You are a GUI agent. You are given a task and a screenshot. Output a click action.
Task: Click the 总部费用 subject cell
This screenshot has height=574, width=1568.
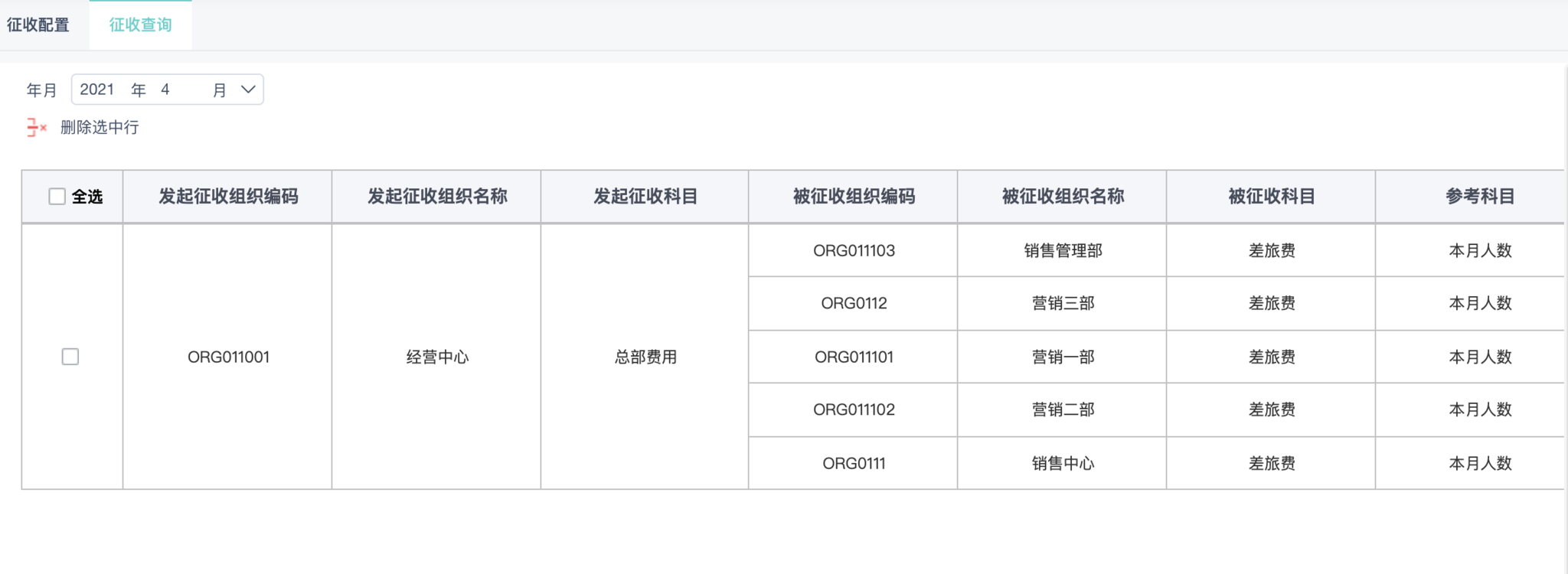pyautogui.click(x=645, y=357)
